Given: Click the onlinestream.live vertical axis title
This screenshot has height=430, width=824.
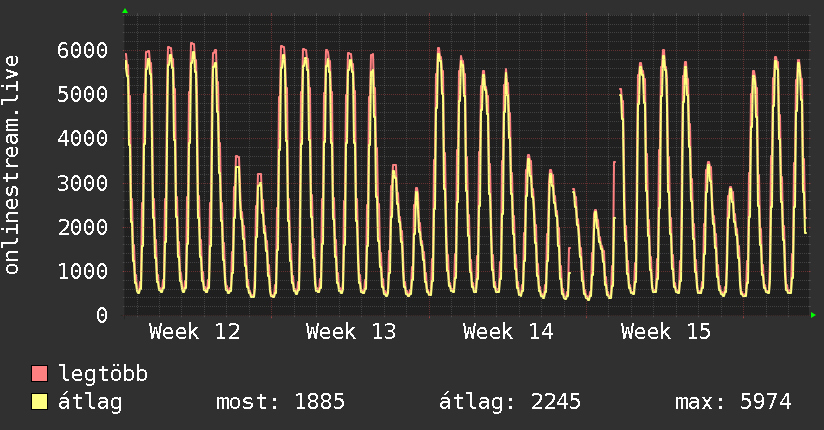Looking at the screenshot, I should (x=12, y=165).
